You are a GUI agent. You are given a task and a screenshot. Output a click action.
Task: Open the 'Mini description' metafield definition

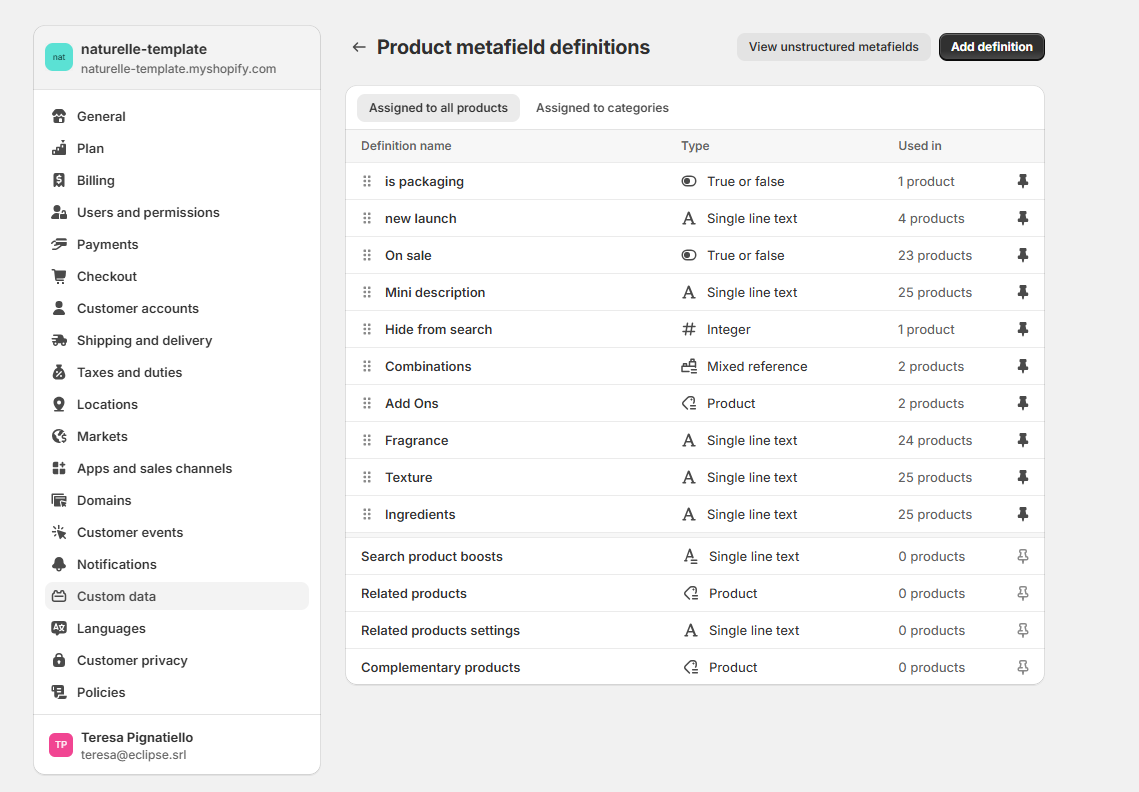tap(435, 293)
